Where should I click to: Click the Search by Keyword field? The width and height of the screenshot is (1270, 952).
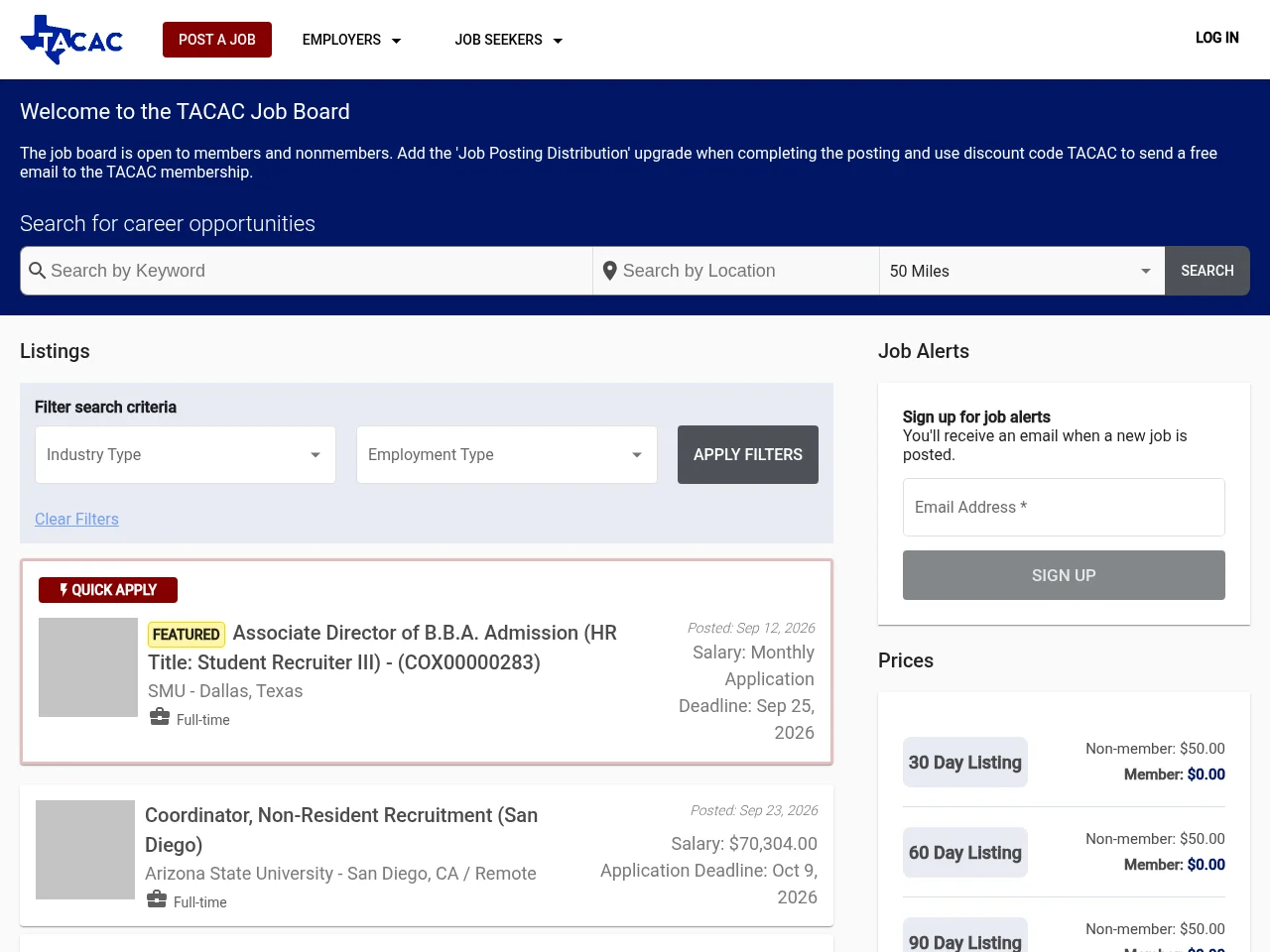coord(307,271)
